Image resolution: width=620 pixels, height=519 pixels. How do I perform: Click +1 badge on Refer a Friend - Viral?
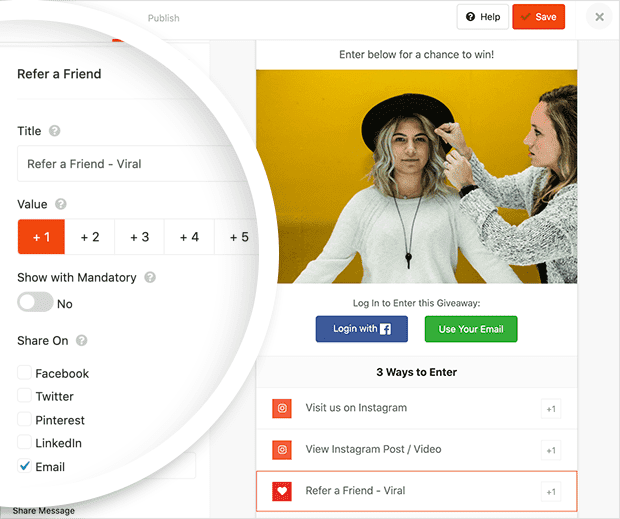click(551, 492)
